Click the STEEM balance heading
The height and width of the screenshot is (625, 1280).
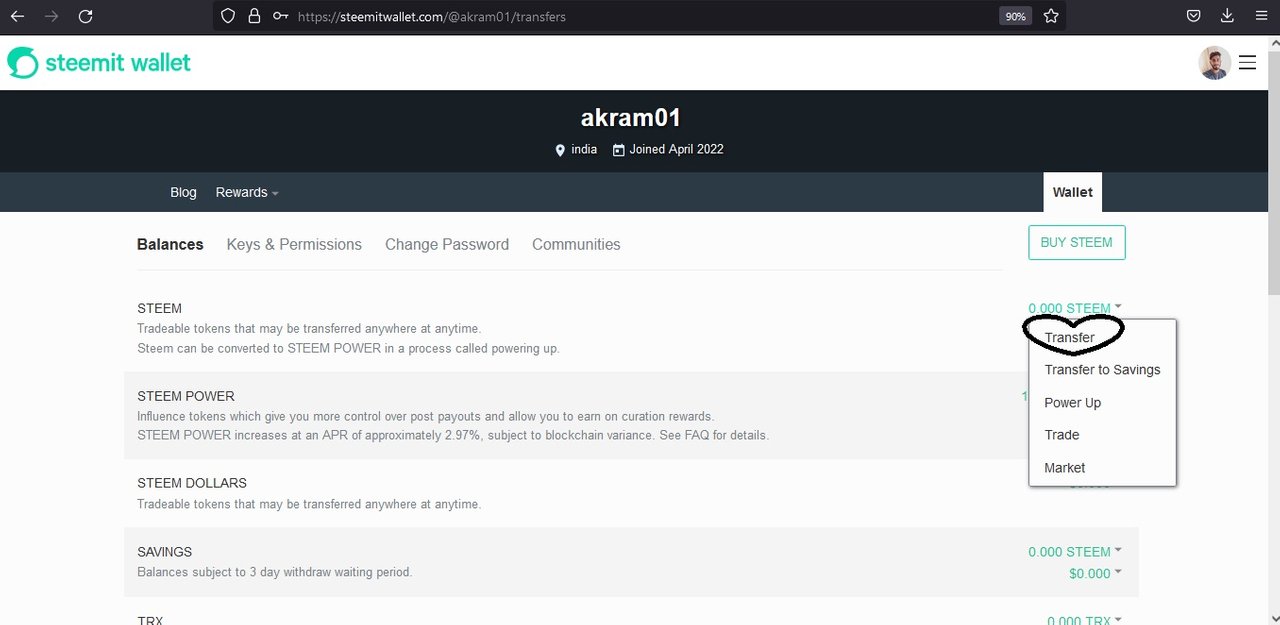160,308
